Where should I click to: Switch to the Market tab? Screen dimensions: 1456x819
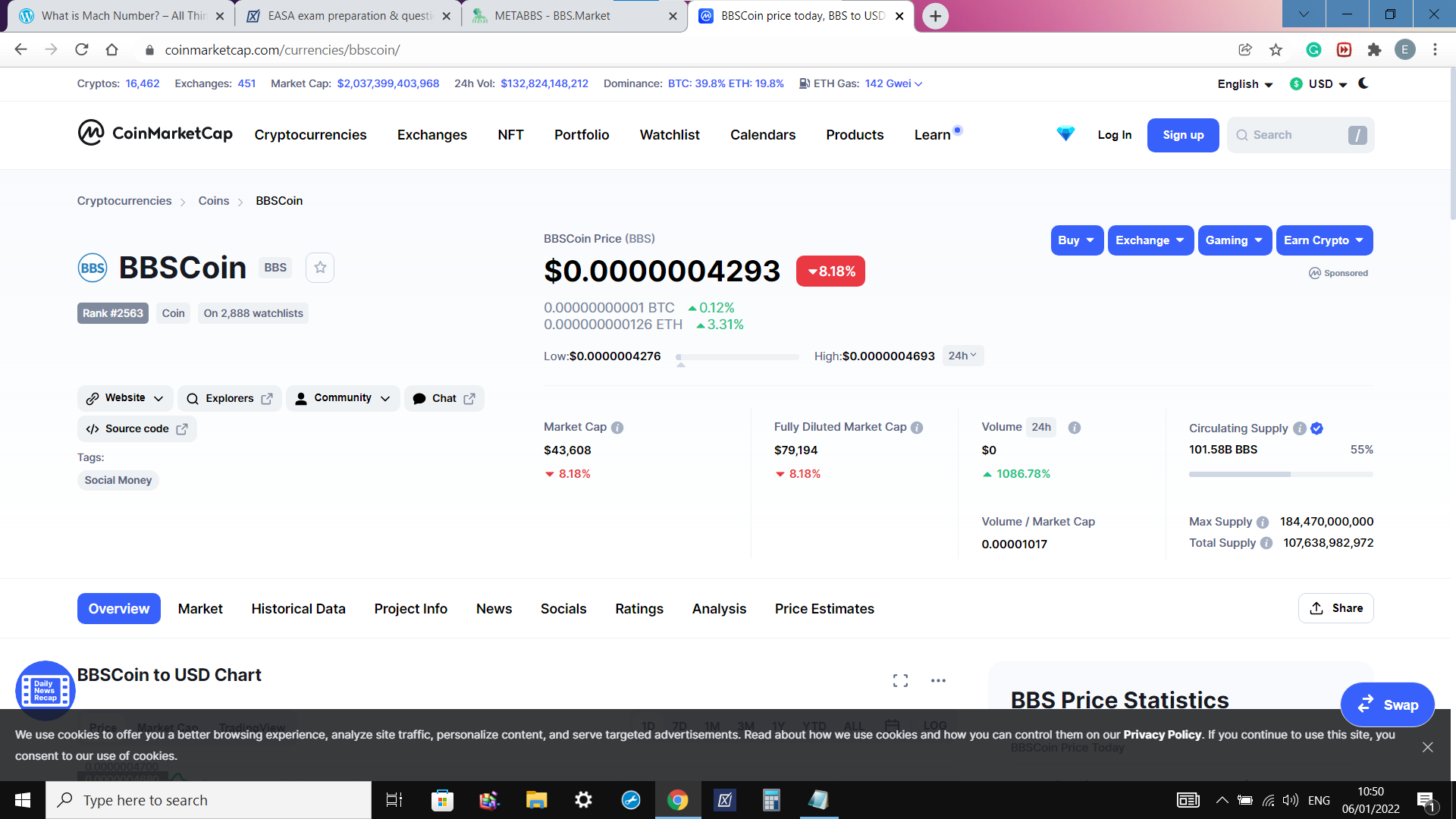click(x=200, y=609)
